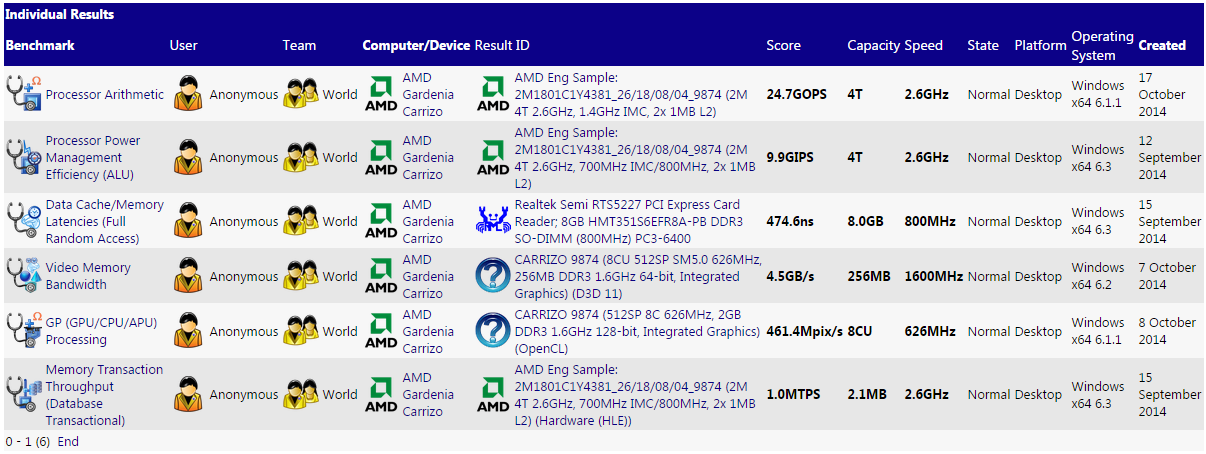Click the AMD computer logo in Processor Power Management row
Screen dimensions: 1206x454
coord(380,157)
